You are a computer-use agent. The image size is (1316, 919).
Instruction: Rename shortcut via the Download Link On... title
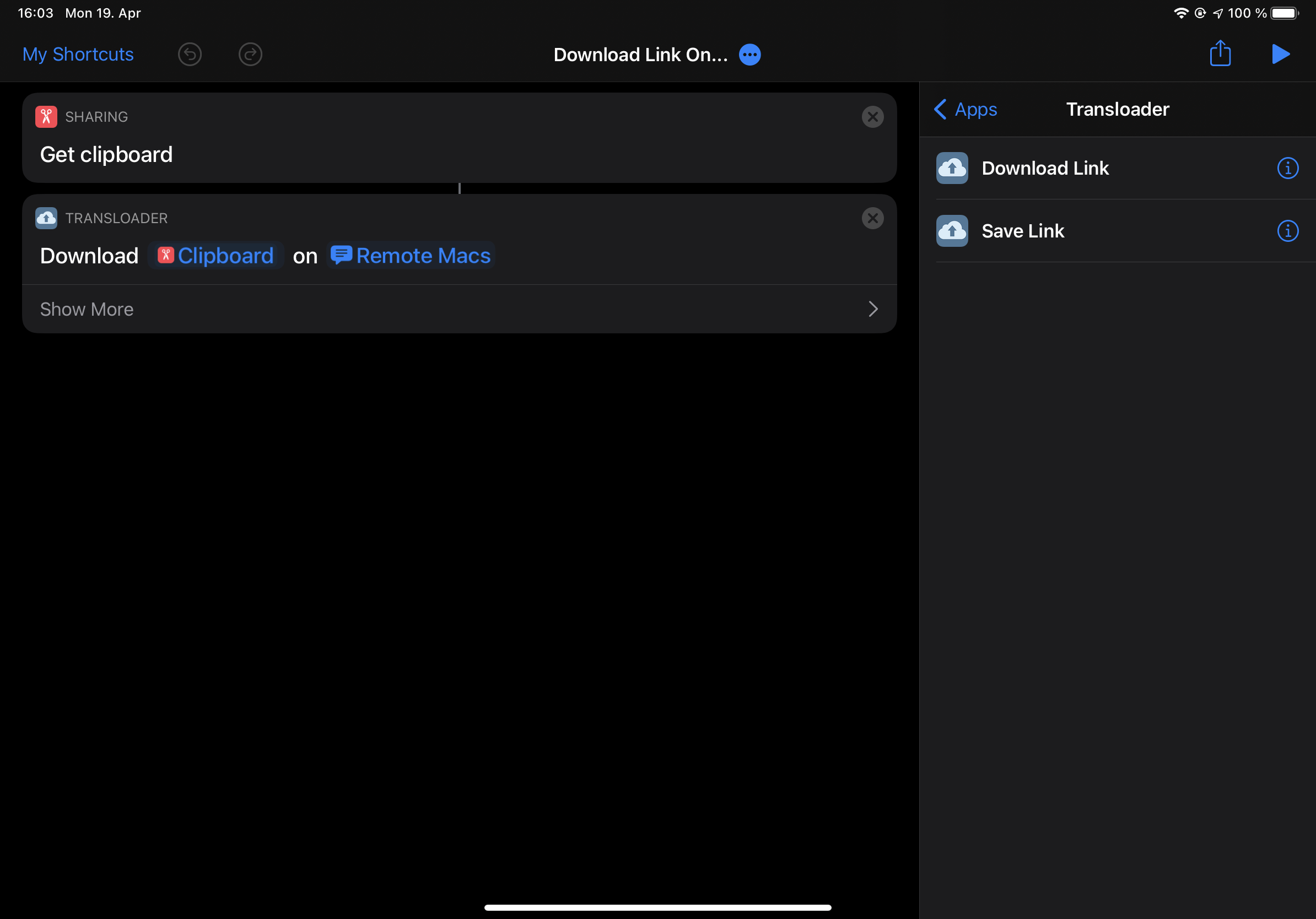(640, 55)
